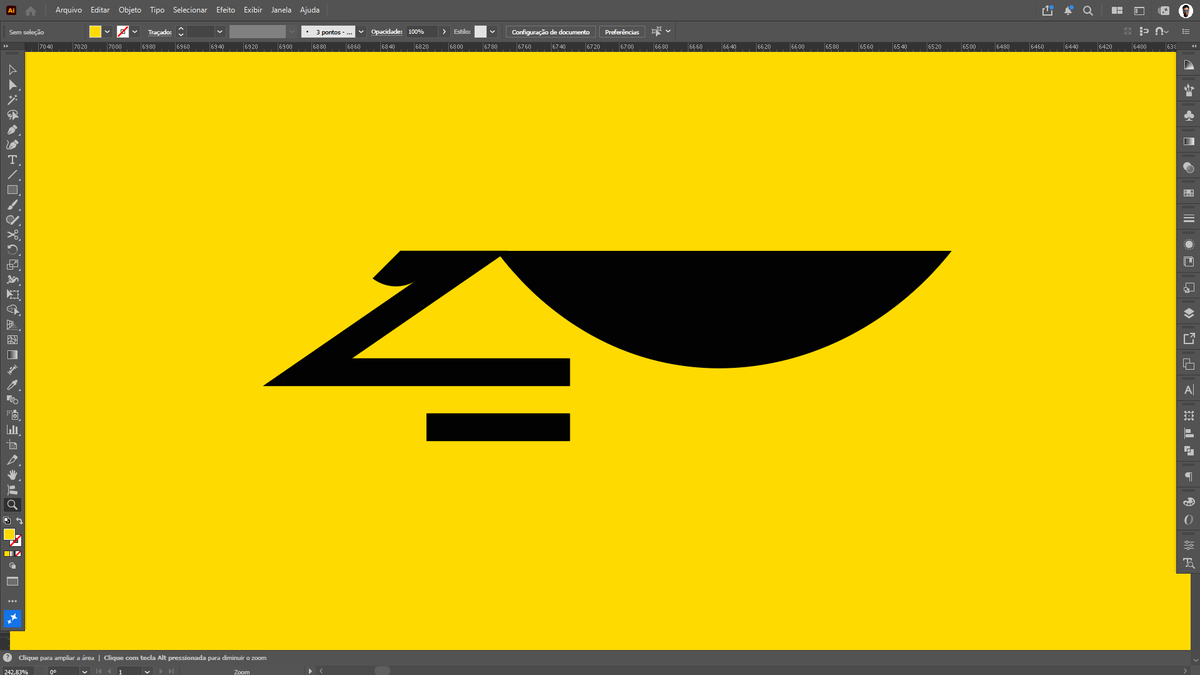Screen dimensions: 1200x675
Task: Switch to Color paint mode button
Action: click(x=7, y=553)
